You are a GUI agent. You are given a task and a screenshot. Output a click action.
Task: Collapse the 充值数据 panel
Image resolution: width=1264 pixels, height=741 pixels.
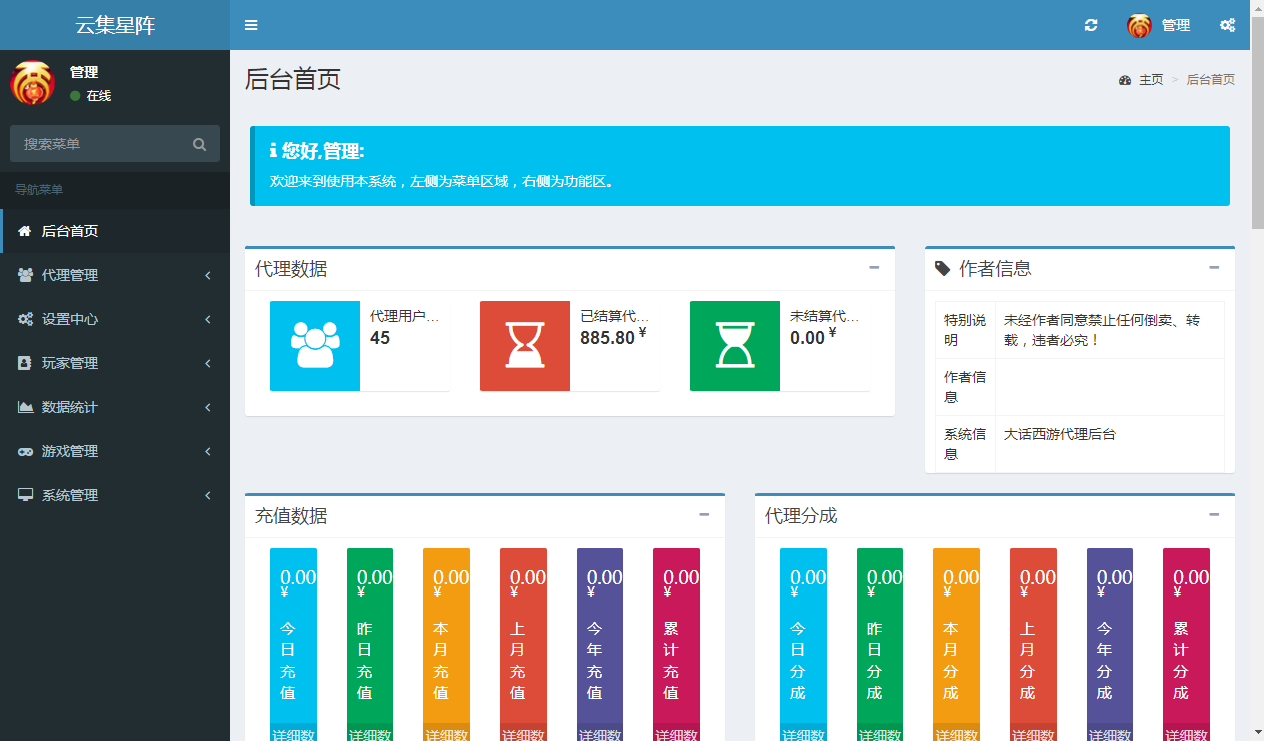[704, 515]
